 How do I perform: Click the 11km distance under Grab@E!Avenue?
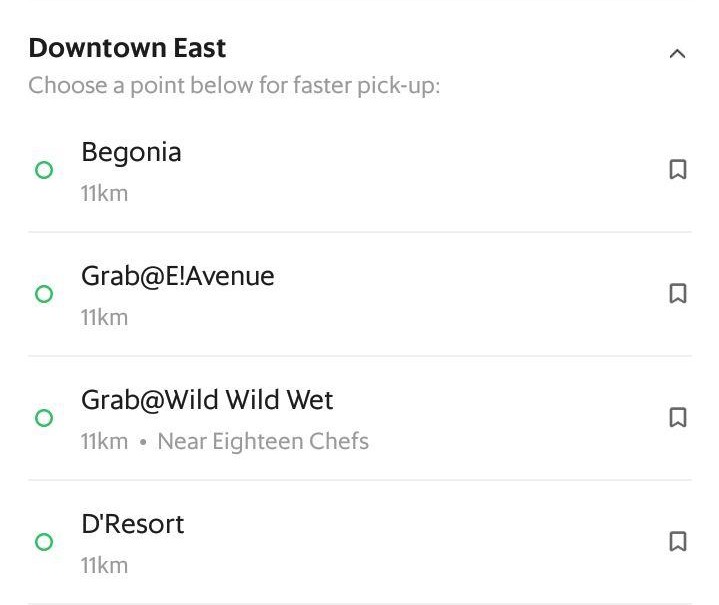pos(104,318)
